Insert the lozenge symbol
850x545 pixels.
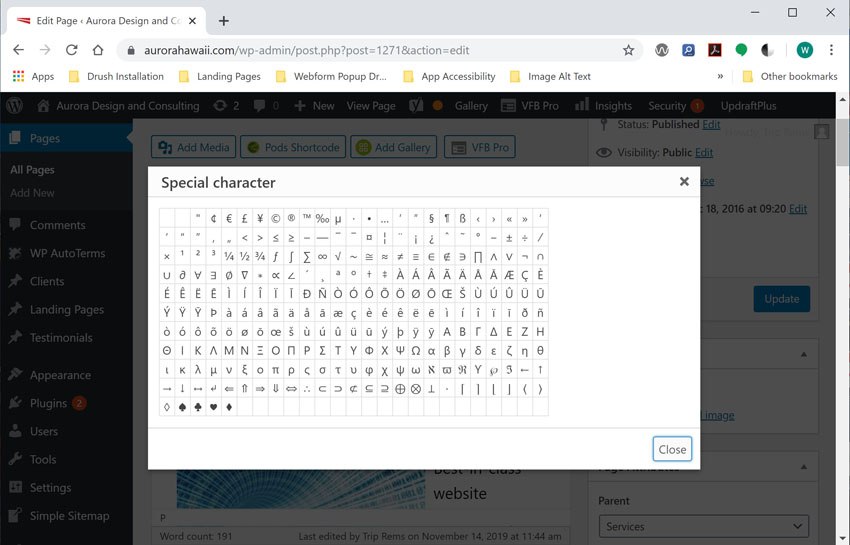pyautogui.click(x=167, y=407)
